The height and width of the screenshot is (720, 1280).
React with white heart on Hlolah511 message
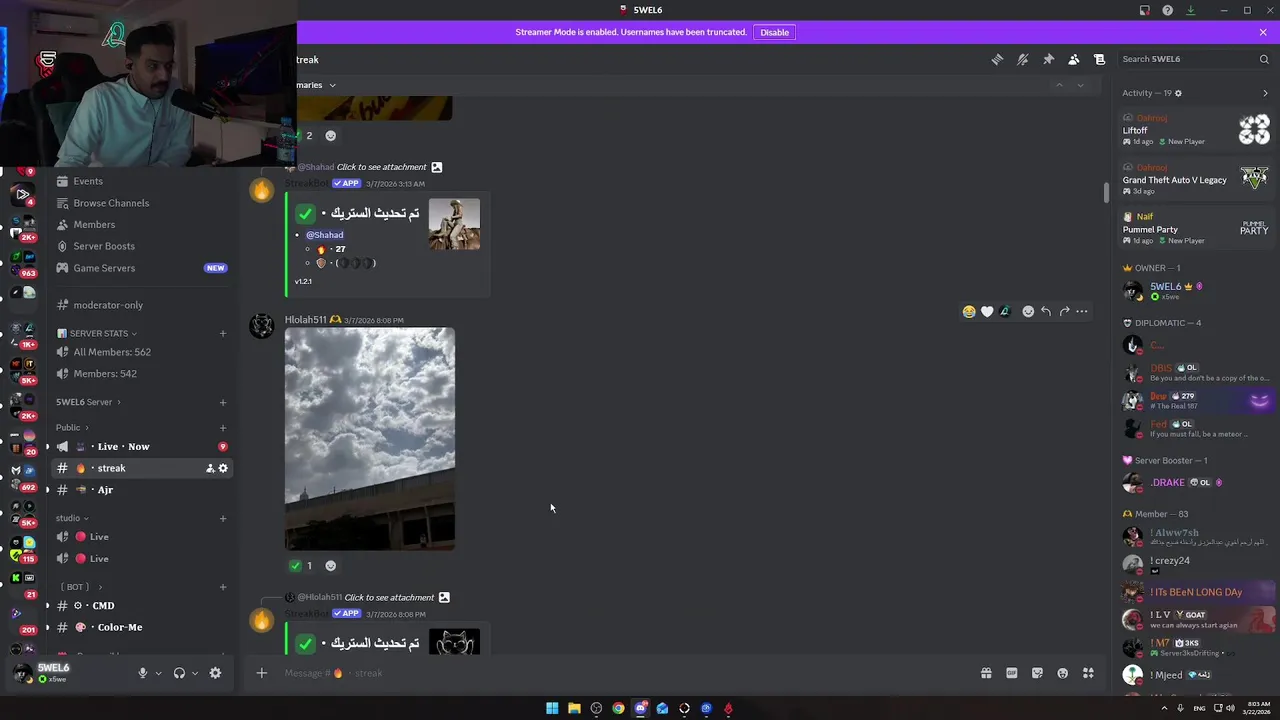click(x=987, y=312)
